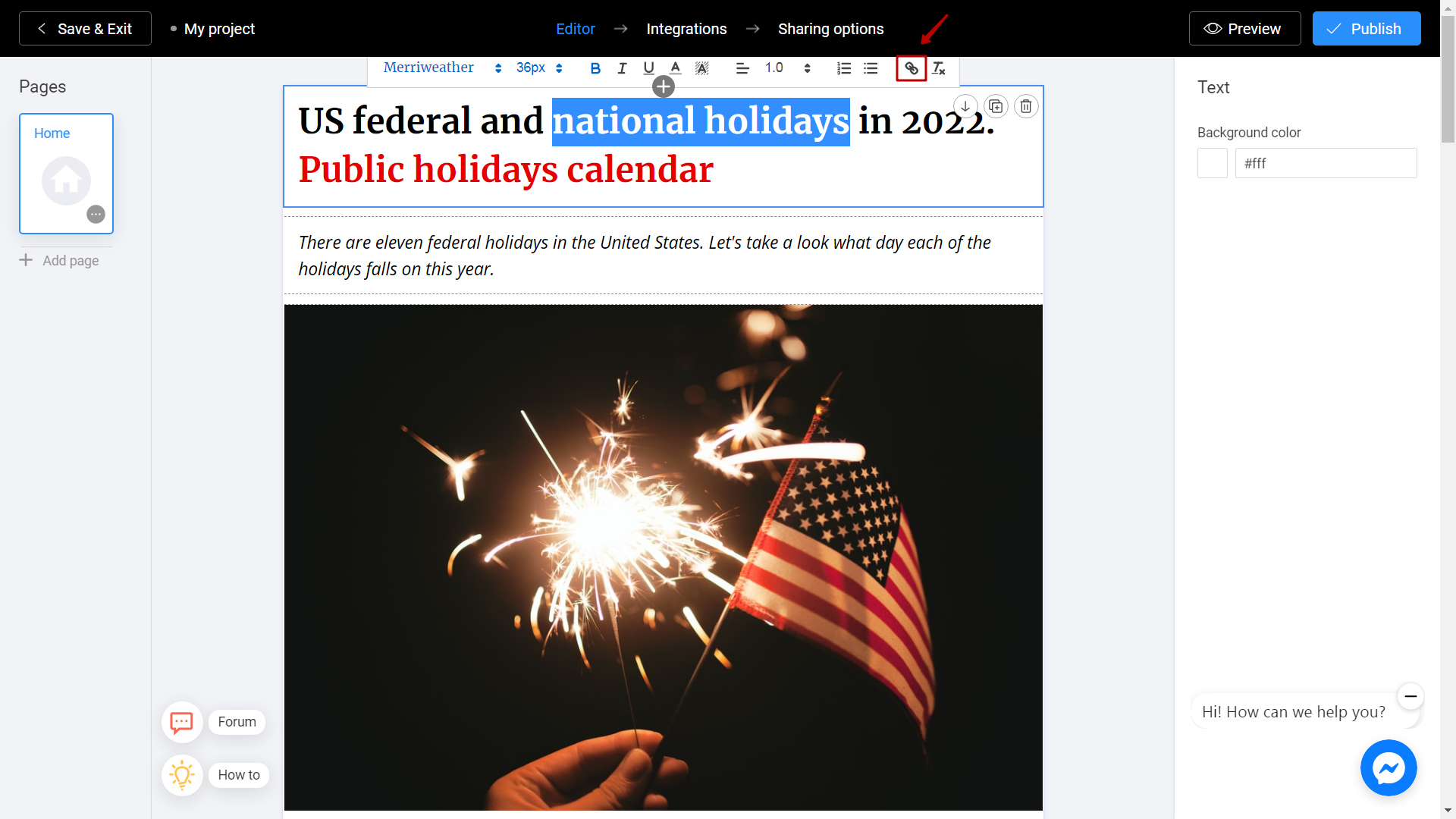This screenshot has width=1456, height=819.
Task: Click Save & Exit button
Action: (86, 28)
